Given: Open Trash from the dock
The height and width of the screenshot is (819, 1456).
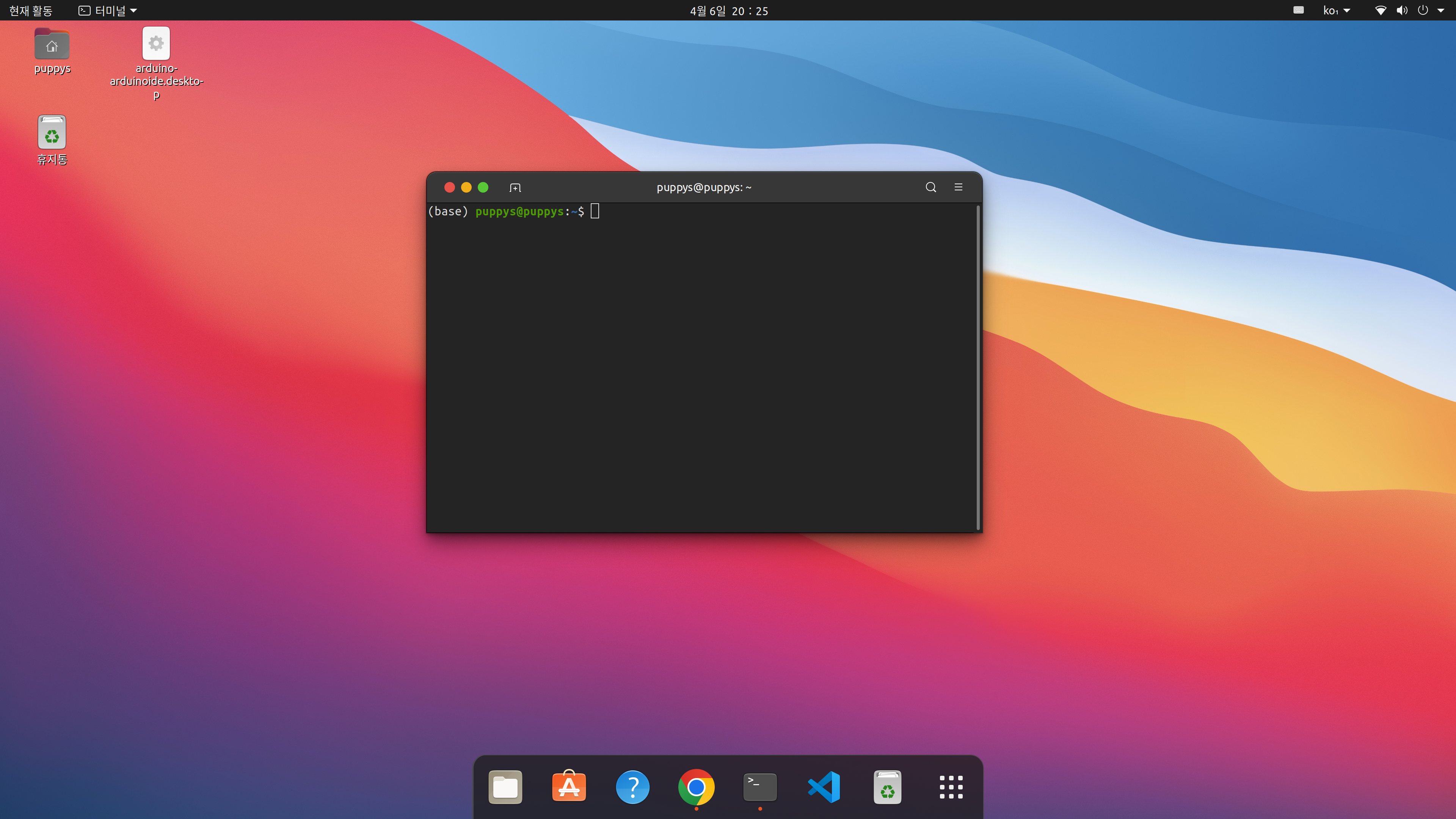Looking at the screenshot, I should click(x=887, y=786).
